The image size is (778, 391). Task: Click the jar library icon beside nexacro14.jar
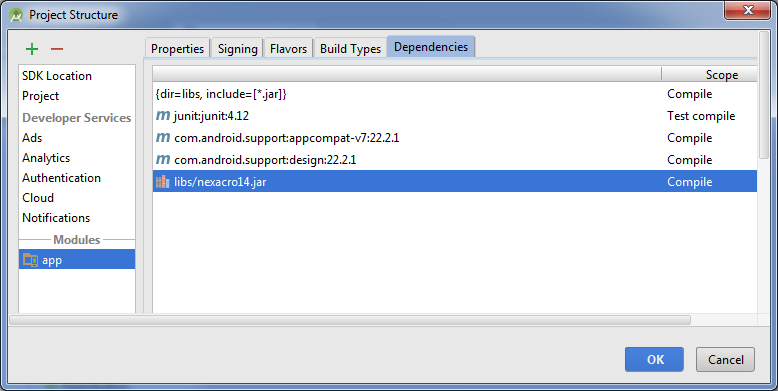click(x=163, y=182)
